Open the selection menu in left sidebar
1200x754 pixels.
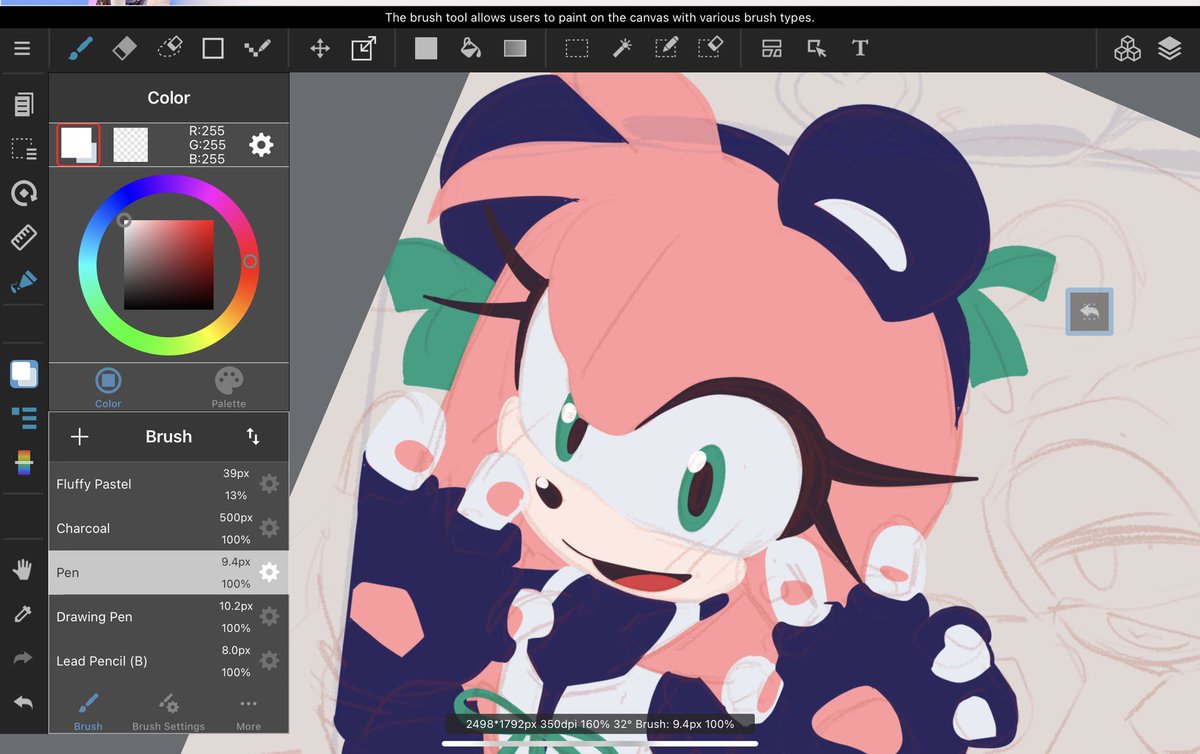point(23,149)
